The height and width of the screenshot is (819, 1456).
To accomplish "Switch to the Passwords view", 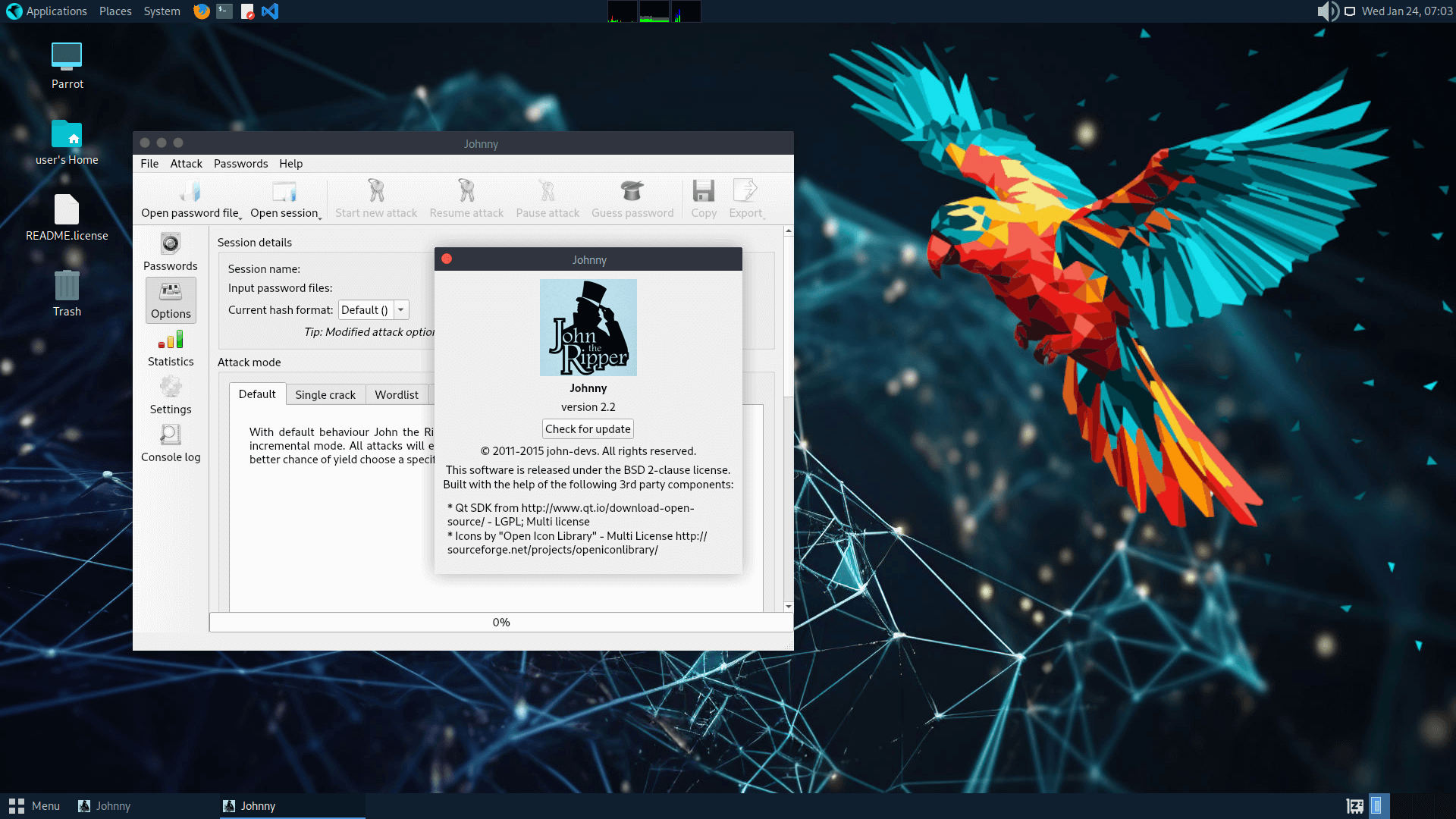I will 170,253.
